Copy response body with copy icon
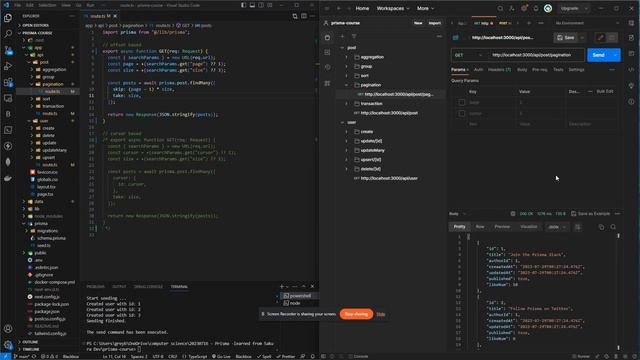 (x=601, y=227)
